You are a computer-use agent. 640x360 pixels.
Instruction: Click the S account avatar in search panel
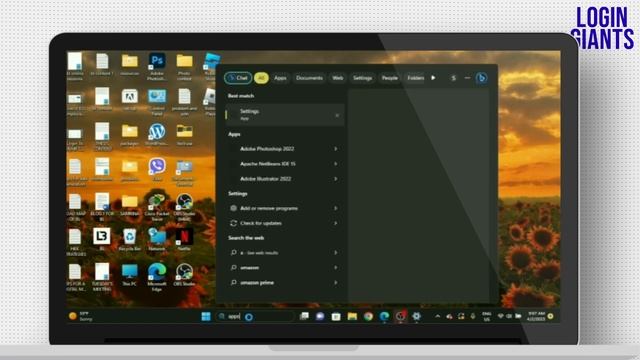[453, 78]
